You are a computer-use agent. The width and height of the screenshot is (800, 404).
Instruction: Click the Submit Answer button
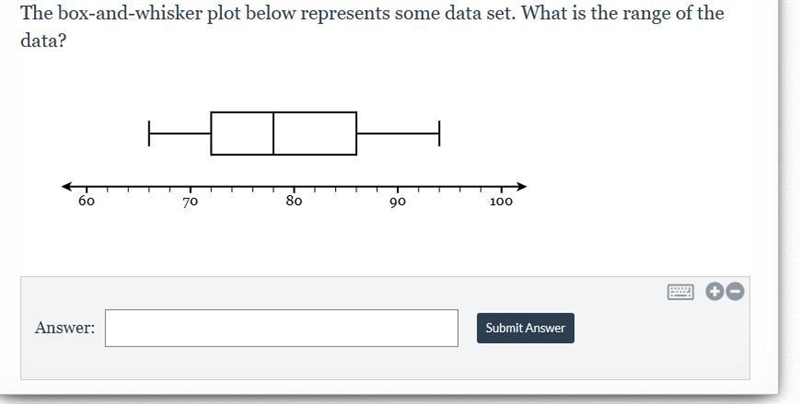526,328
